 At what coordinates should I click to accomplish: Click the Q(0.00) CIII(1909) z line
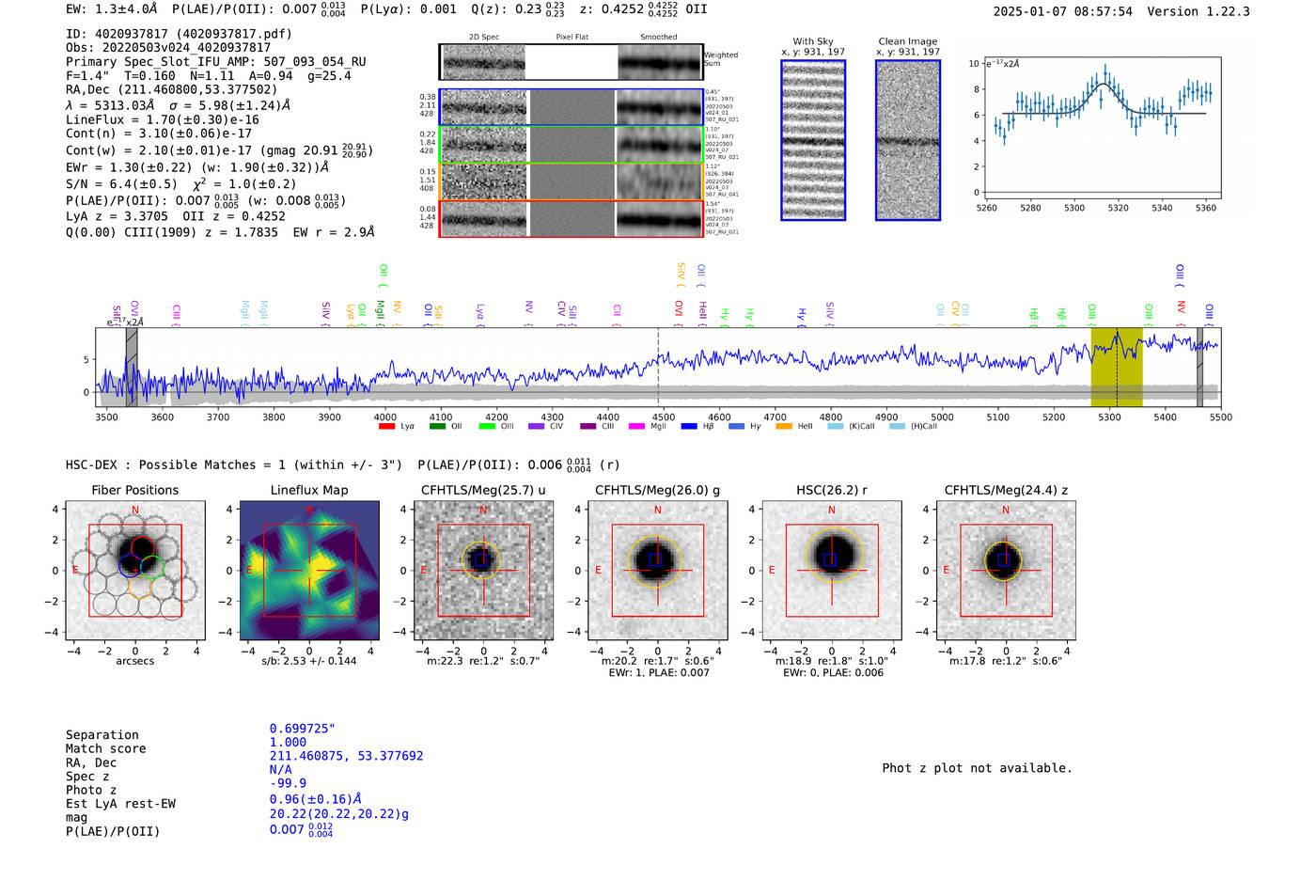click(x=220, y=232)
